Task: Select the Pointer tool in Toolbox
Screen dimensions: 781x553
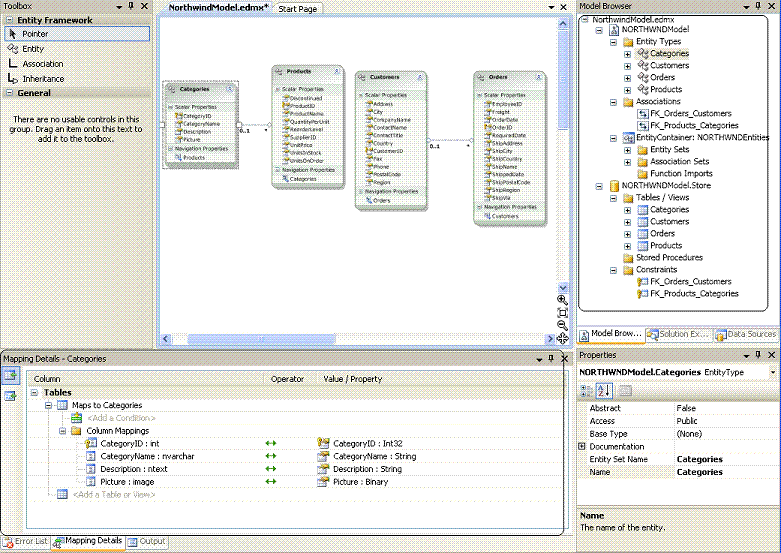Action: (77, 33)
